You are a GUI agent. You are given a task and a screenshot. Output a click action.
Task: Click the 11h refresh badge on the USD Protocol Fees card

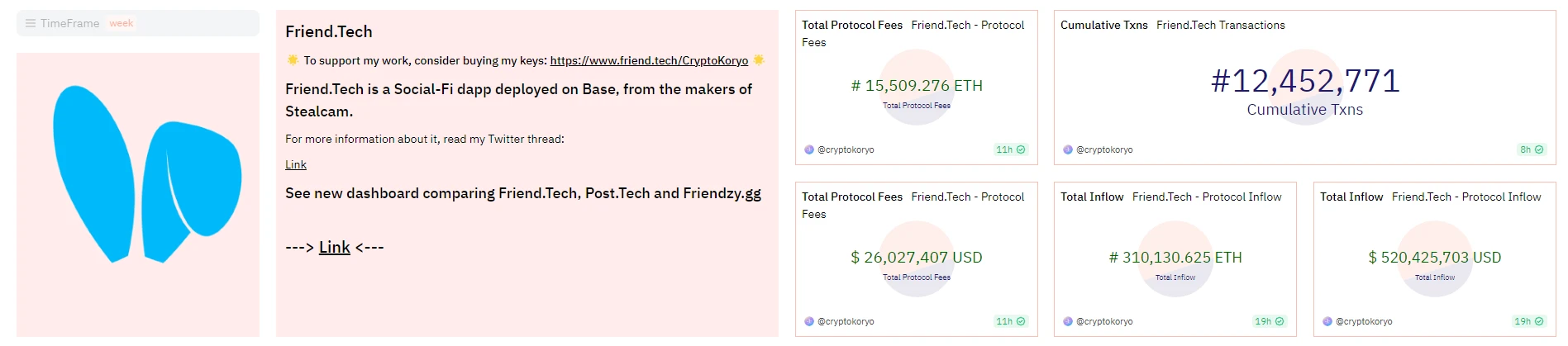1010,321
